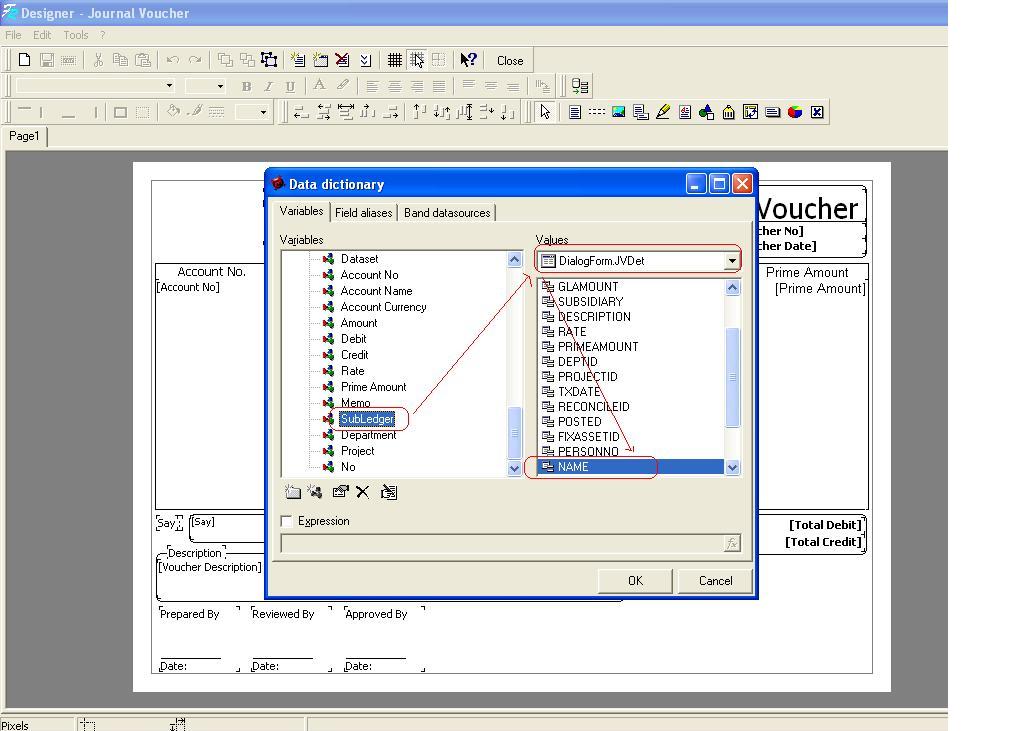
Task: Switch to the Field aliases tab
Action: click(x=364, y=212)
